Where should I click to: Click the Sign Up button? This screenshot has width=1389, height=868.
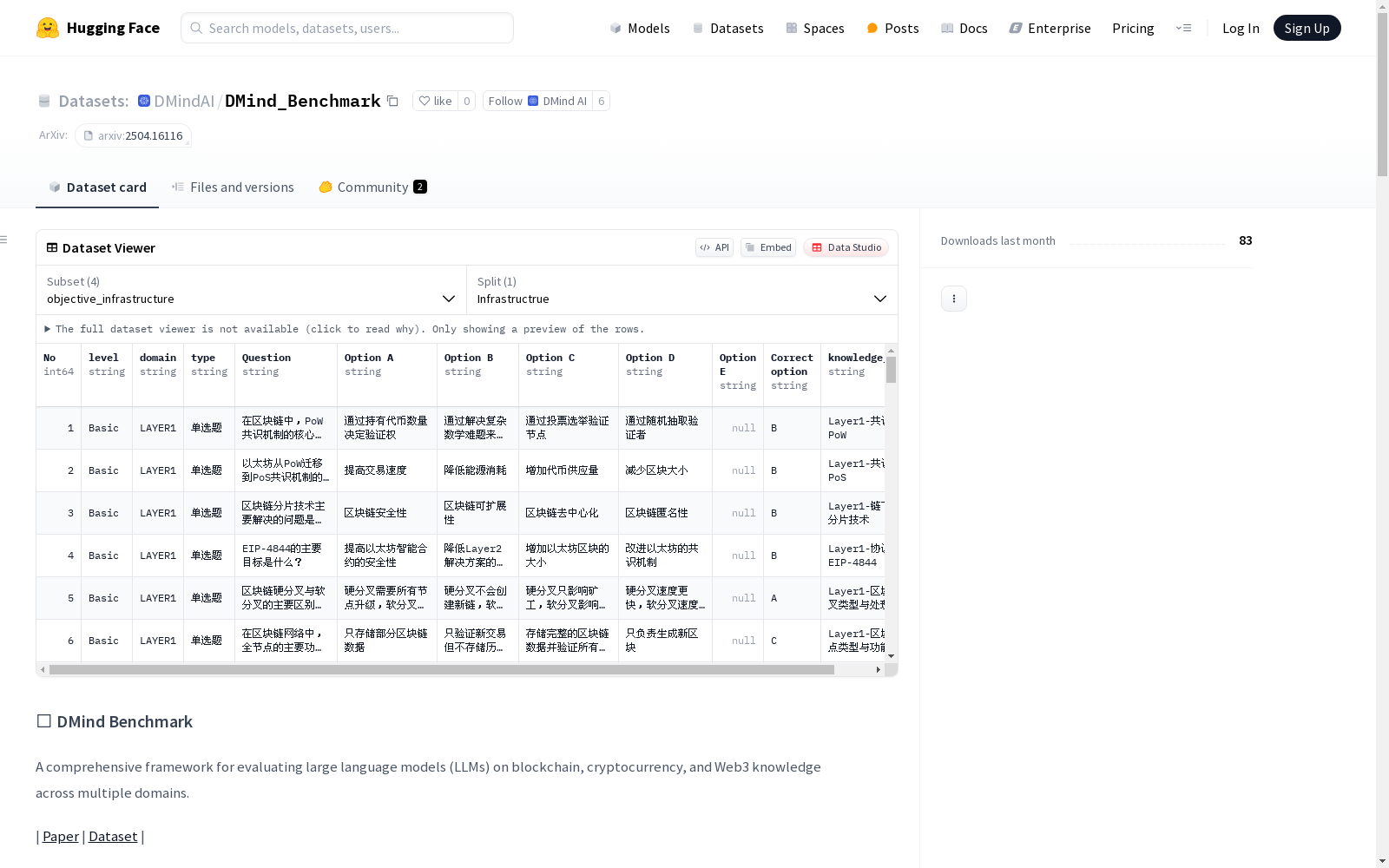pyautogui.click(x=1307, y=28)
